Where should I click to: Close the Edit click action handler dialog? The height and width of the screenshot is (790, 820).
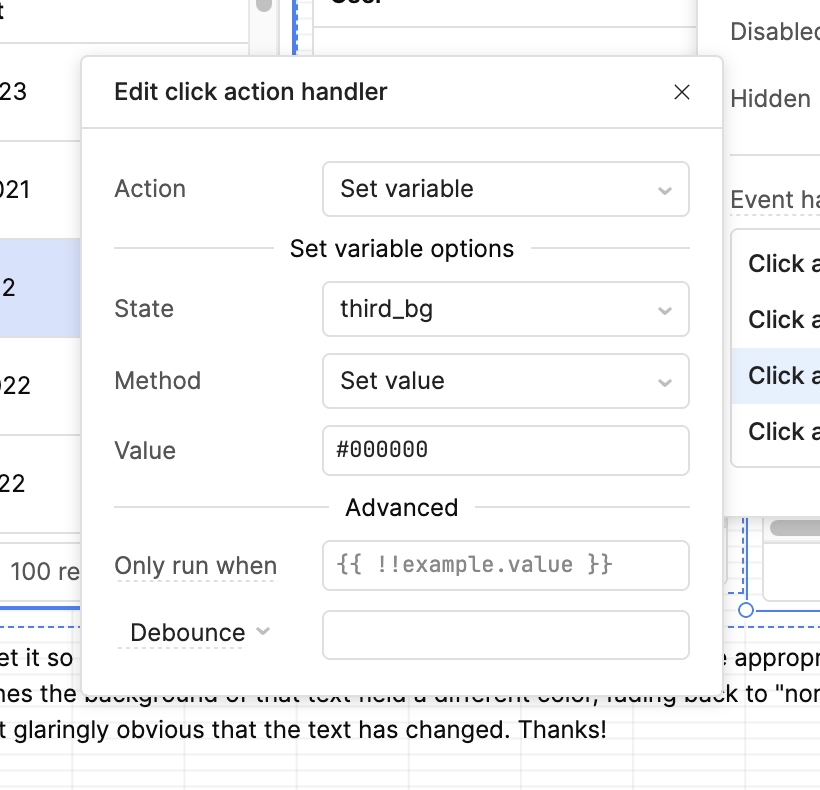pyautogui.click(x=682, y=92)
